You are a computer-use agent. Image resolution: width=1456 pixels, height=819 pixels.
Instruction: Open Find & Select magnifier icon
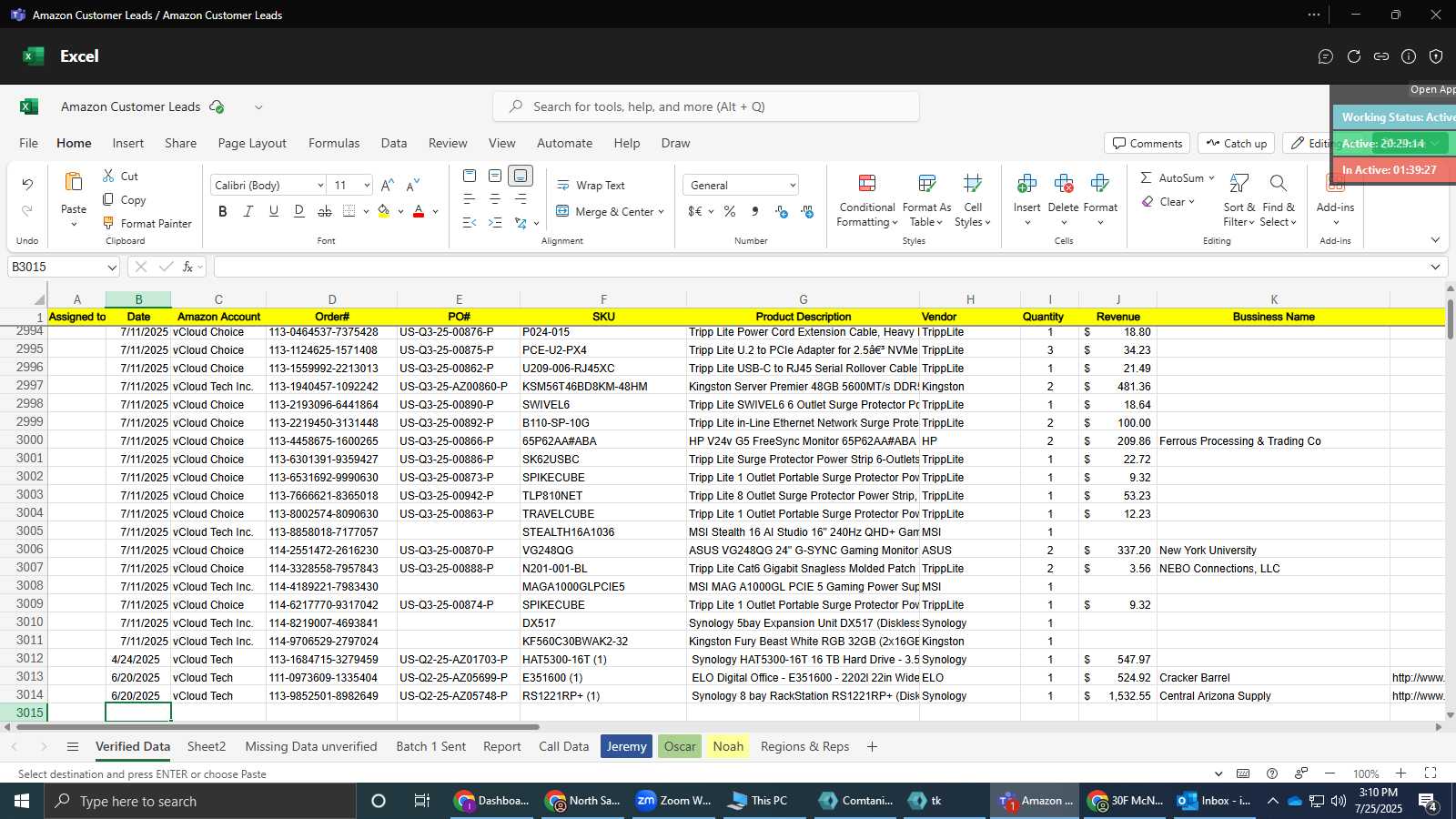1278,183
